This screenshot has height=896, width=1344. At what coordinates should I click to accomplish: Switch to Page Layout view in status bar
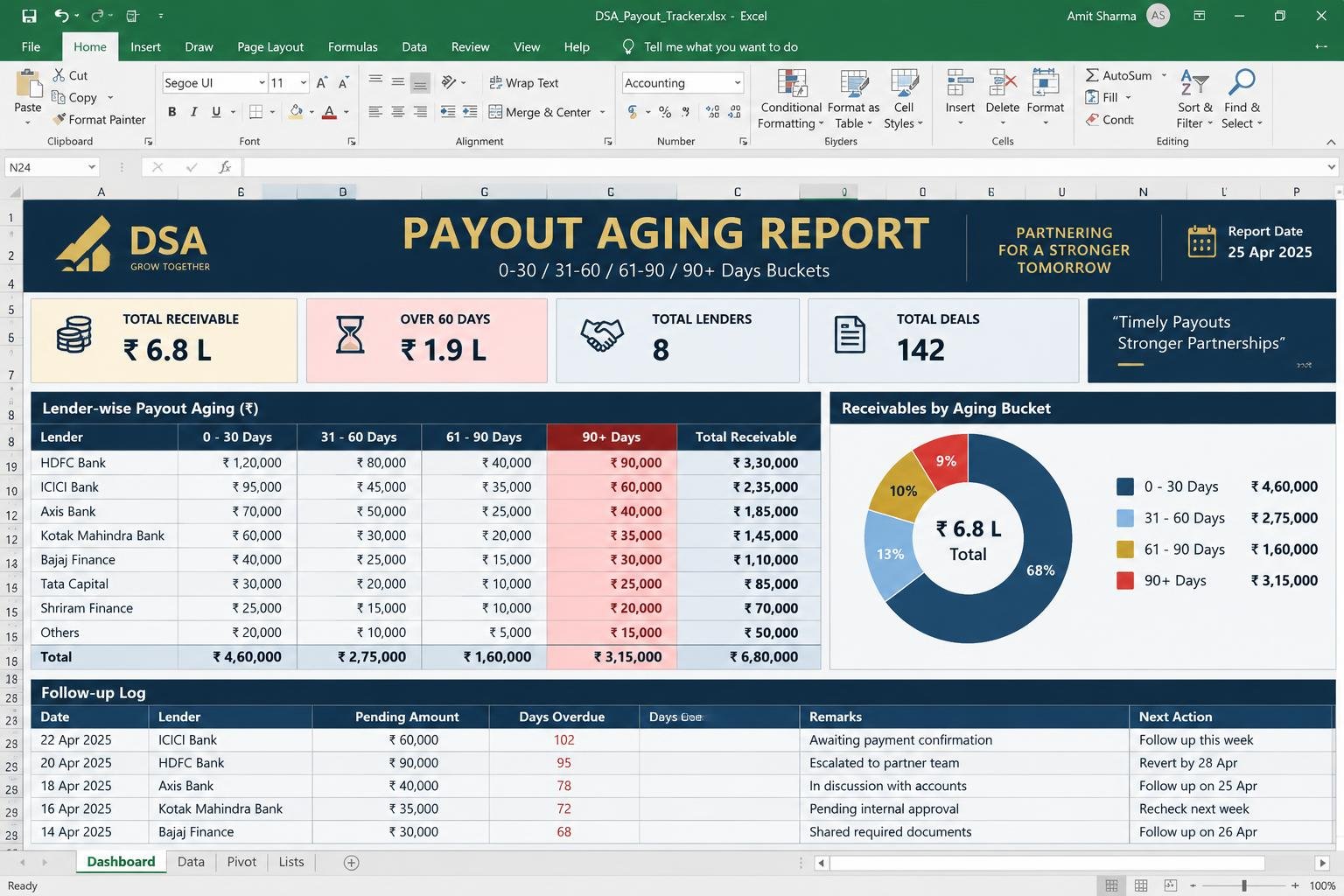[1141, 885]
